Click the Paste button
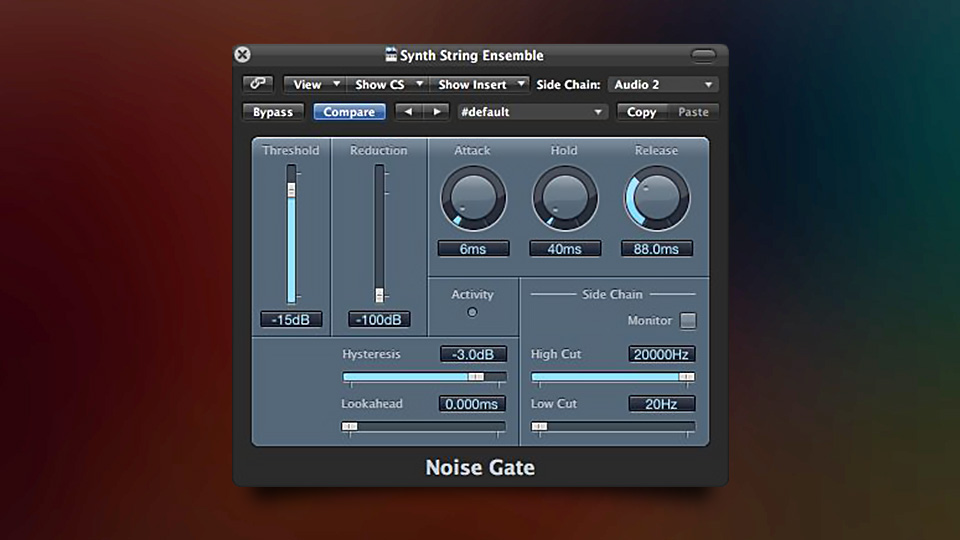The image size is (960, 540). 693,112
